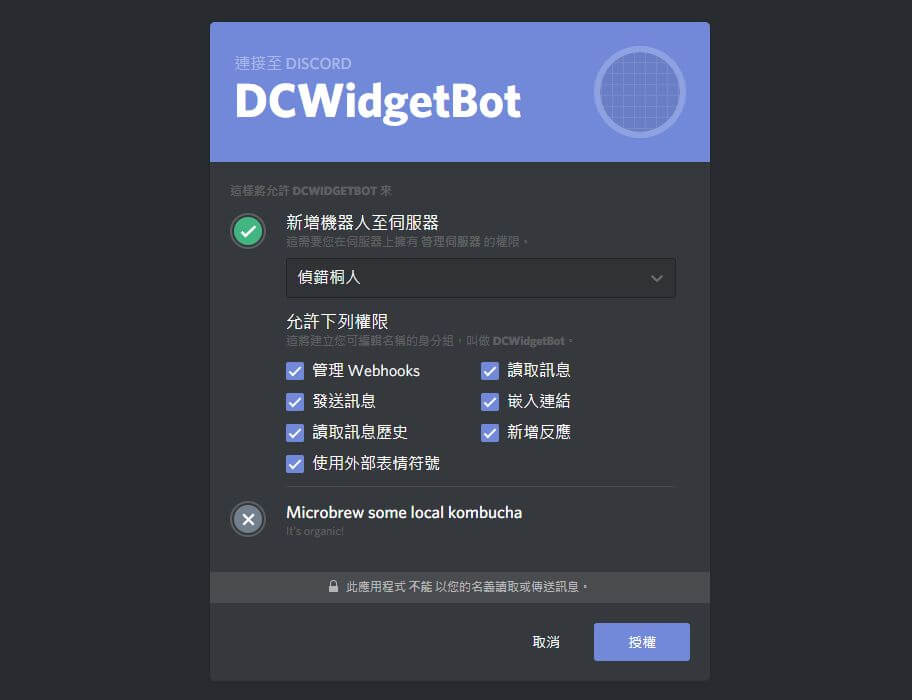
Task: Open the 偵錯桐人 server dropdown
Action: click(480, 278)
